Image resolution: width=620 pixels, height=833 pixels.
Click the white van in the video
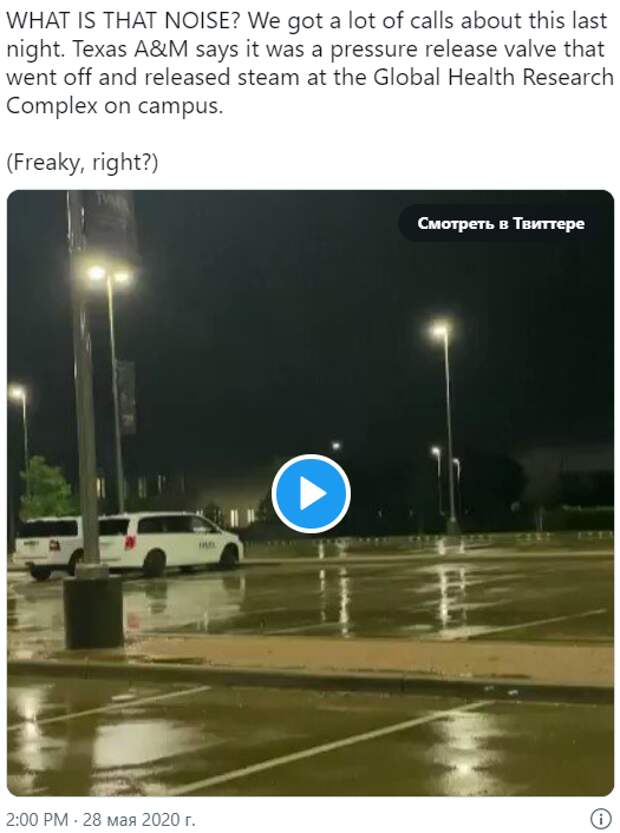pyautogui.click(x=170, y=543)
